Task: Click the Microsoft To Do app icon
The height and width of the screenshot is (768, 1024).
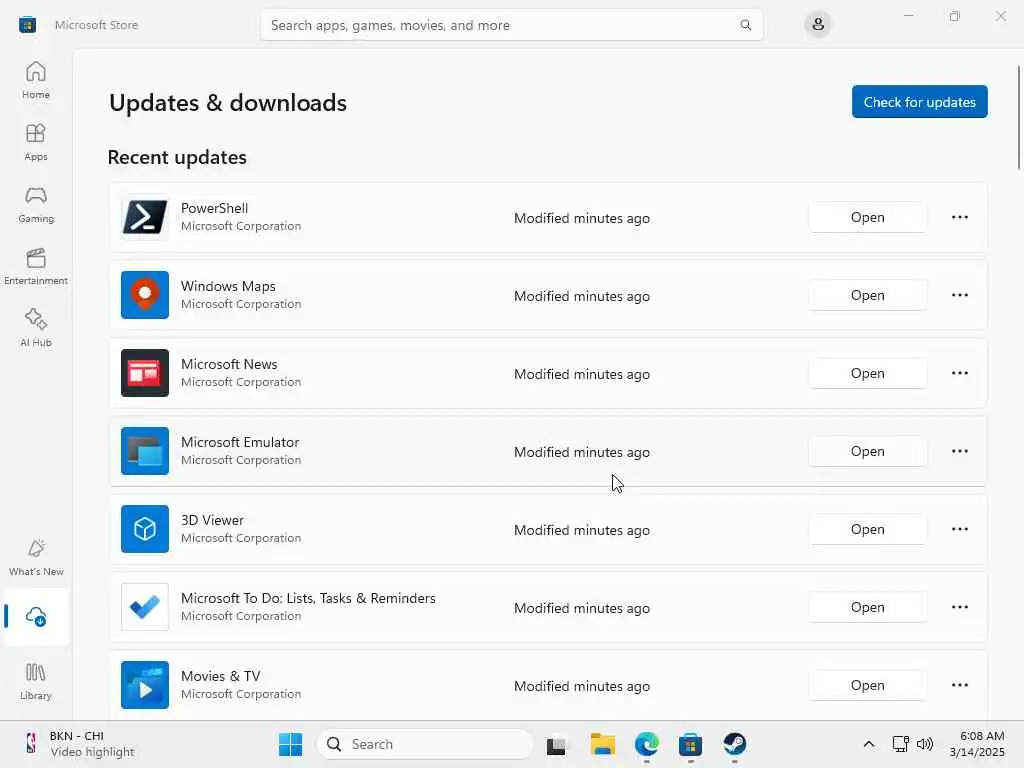Action: tap(145, 607)
